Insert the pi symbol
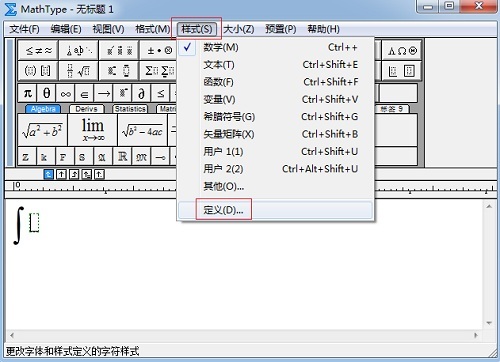 (x=28, y=93)
